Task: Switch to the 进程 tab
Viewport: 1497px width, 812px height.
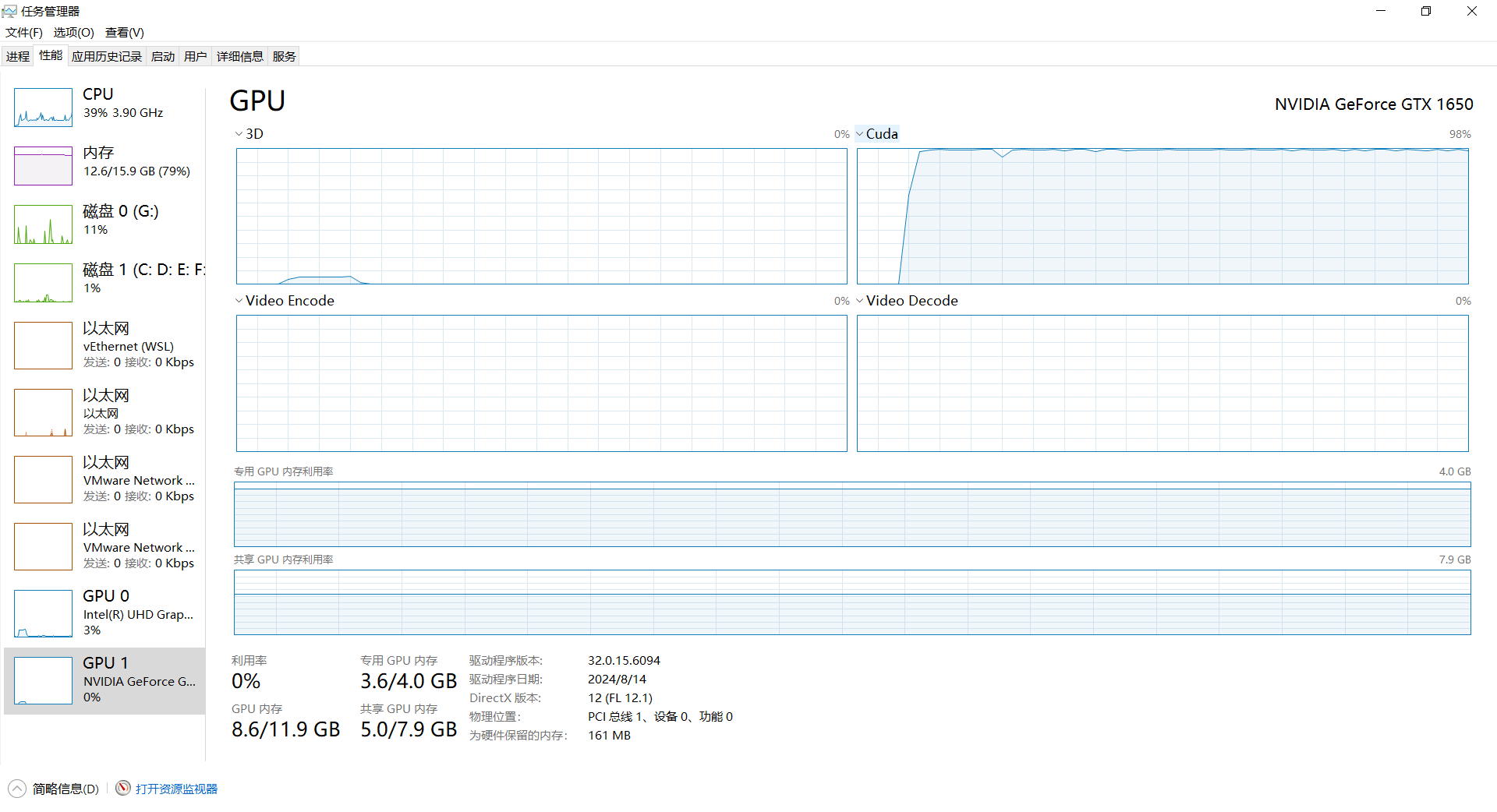Action: pos(18,56)
